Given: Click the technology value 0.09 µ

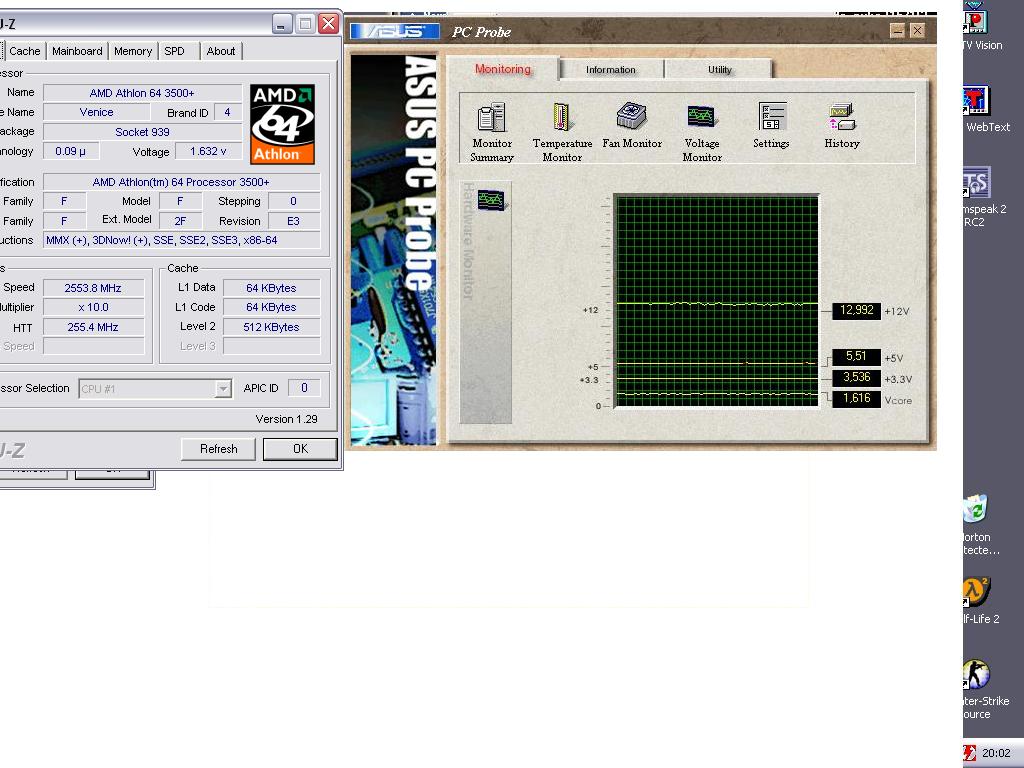Looking at the screenshot, I should pyautogui.click(x=71, y=152).
